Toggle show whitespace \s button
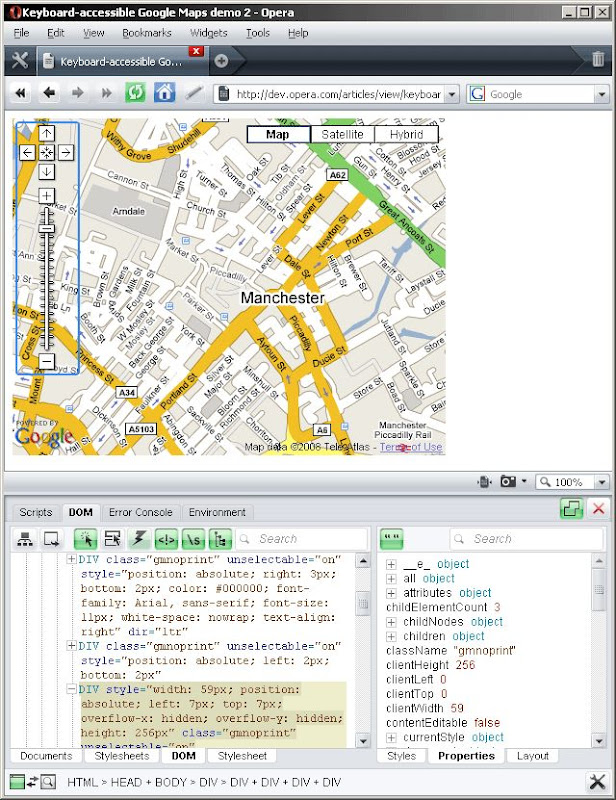Viewport: 616px width, 800px height. [193, 539]
